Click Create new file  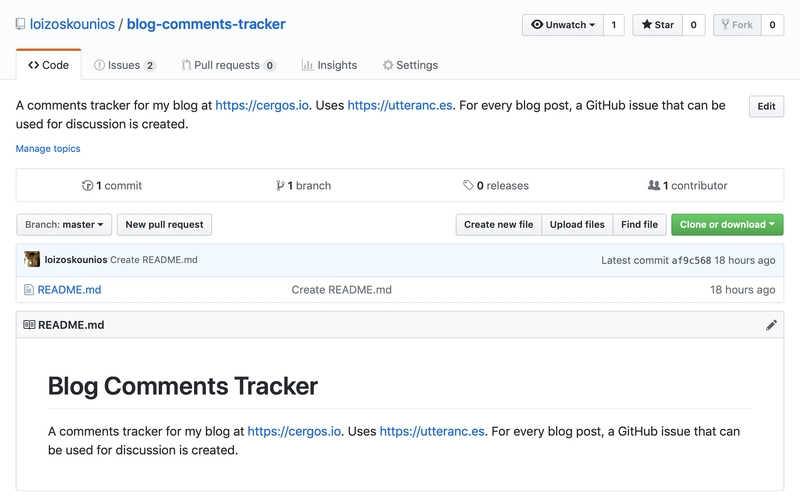[x=498, y=224]
